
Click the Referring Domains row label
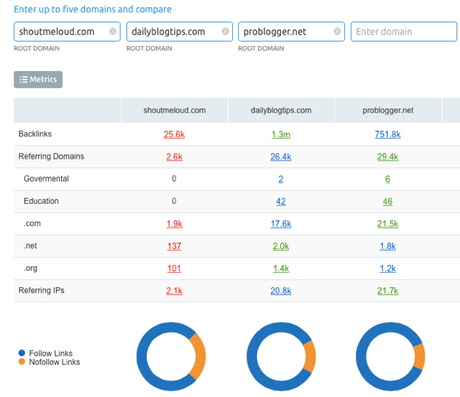tap(51, 156)
